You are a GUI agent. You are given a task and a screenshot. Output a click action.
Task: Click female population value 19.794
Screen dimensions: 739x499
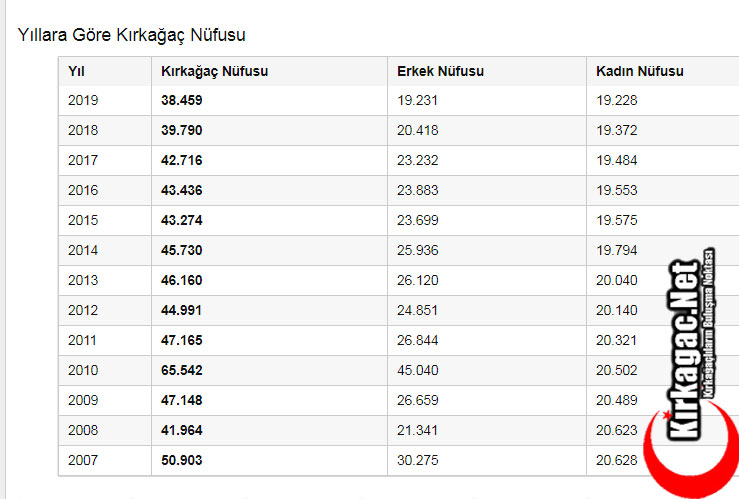click(617, 251)
